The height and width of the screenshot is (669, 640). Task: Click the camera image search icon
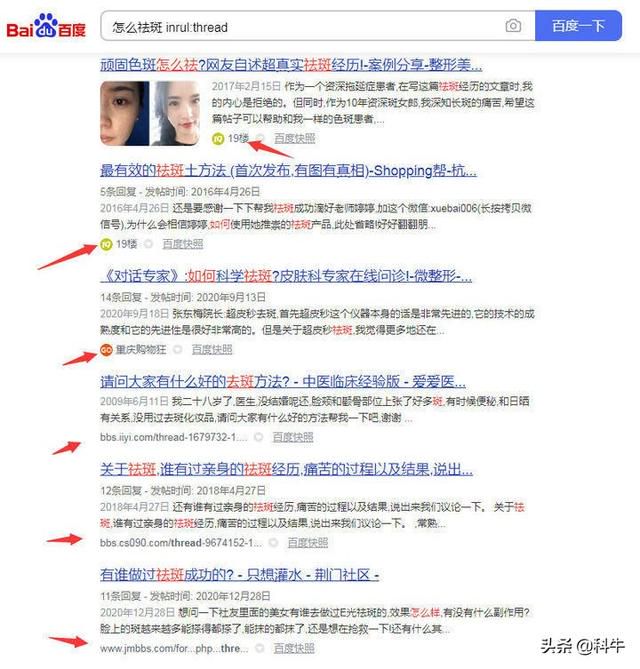(513, 26)
